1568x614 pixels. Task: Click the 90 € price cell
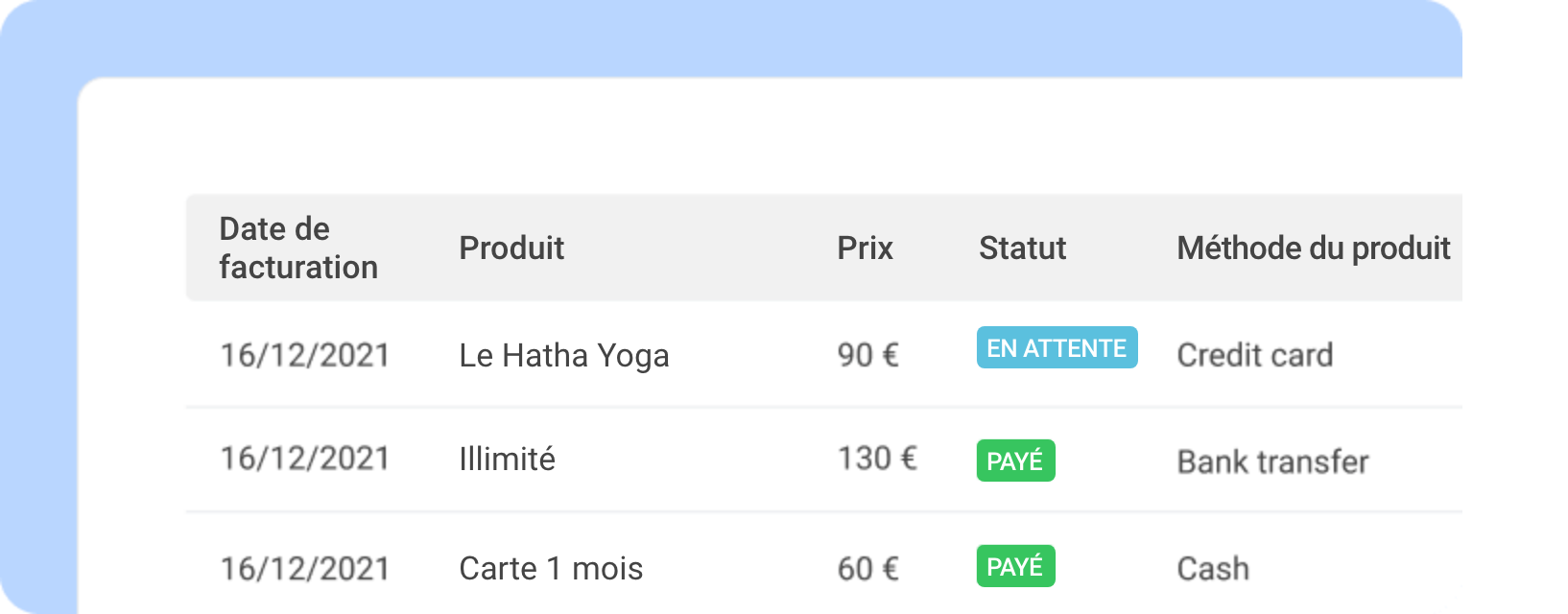pyautogui.click(x=867, y=355)
